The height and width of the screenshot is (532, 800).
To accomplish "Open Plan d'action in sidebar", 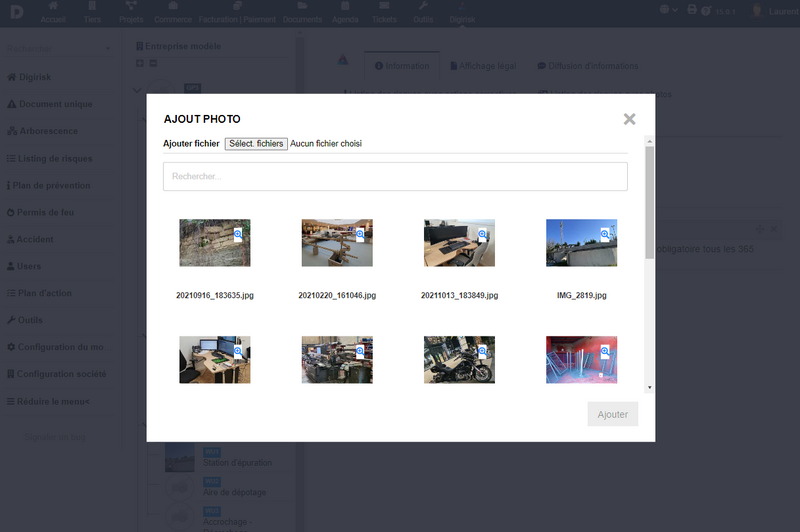I will [x=39, y=293].
